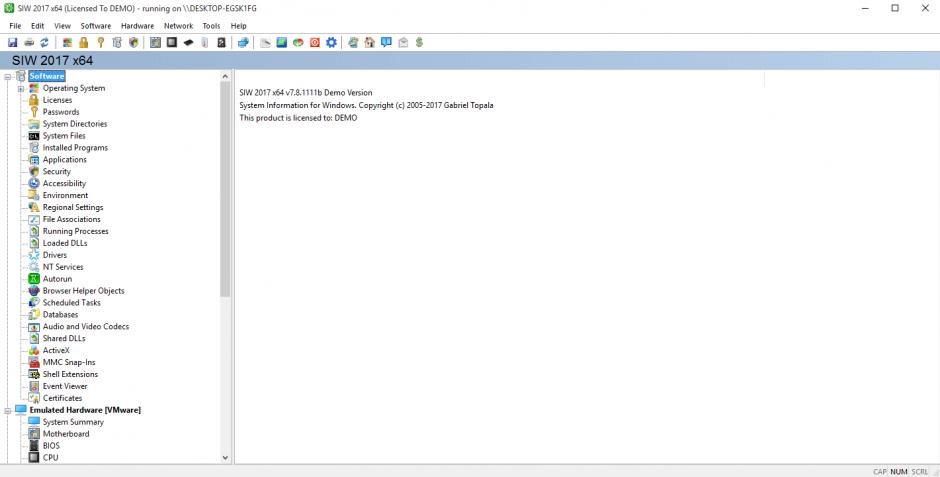This screenshot has height=477, width=940.
Task: Click the envelope toolbar icon
Action: click(x=403, y=43)
